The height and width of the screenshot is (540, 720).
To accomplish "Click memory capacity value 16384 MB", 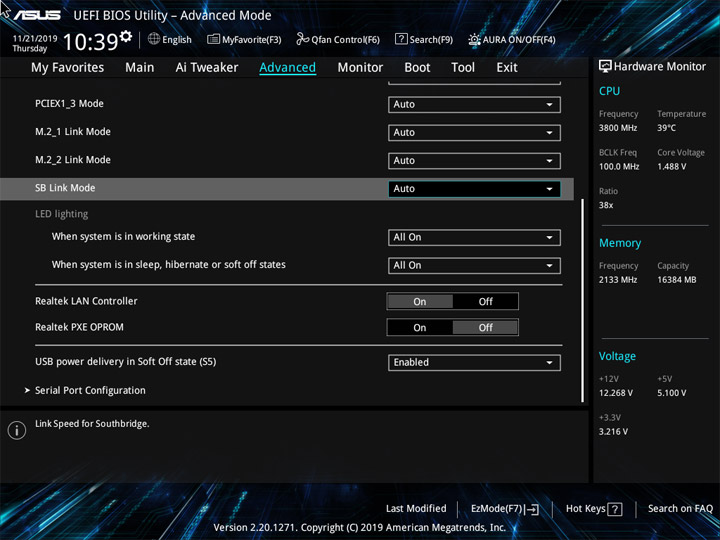I will point(677,280).
